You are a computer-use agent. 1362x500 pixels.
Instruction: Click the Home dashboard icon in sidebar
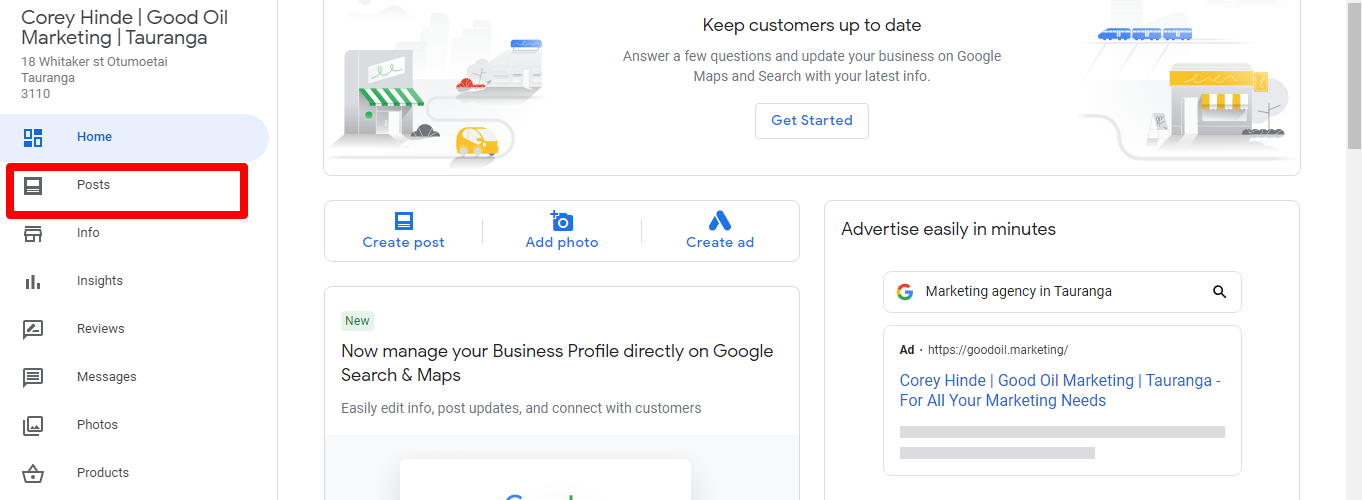pos(33,138)
